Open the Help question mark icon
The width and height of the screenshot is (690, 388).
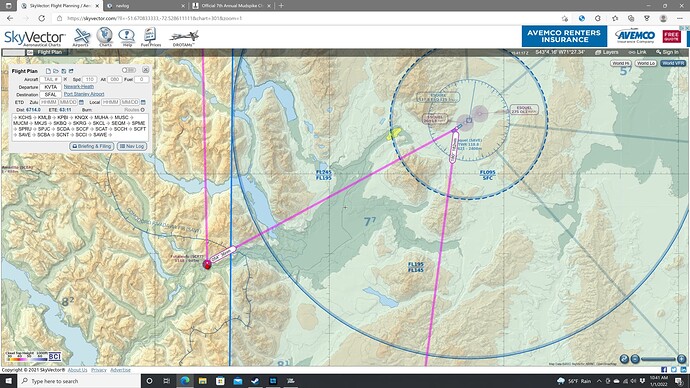click(x=127, y=37)
